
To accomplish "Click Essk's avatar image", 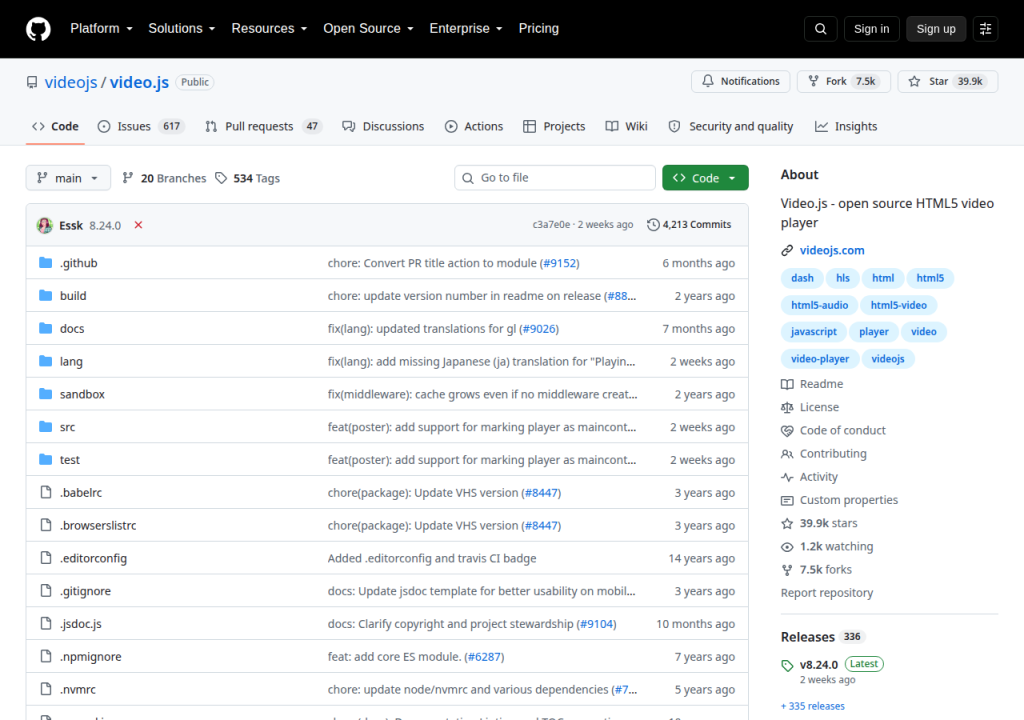I will click(44, 225).
